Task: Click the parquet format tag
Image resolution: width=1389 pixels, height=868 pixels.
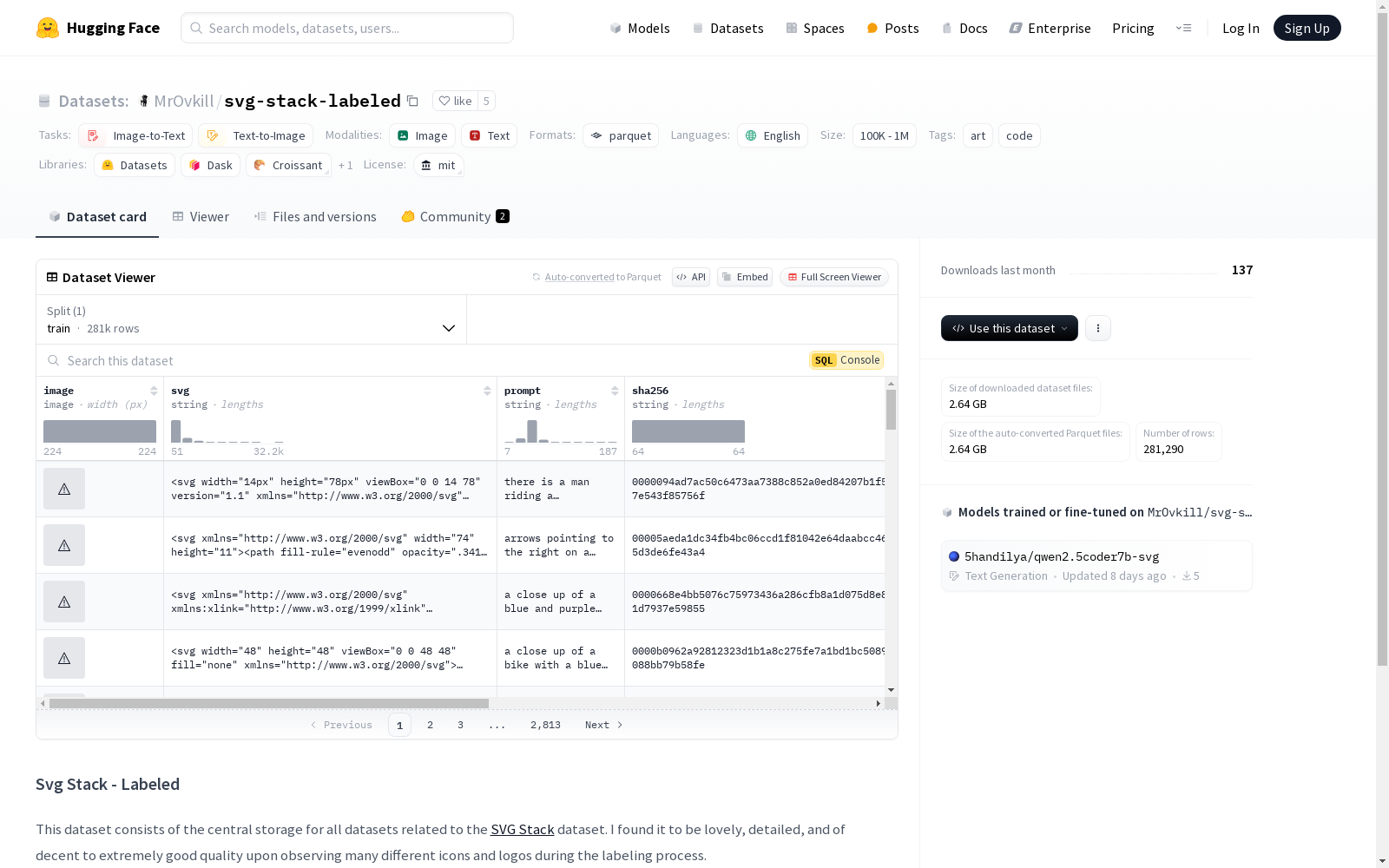Action: click(x=621, y=135)
